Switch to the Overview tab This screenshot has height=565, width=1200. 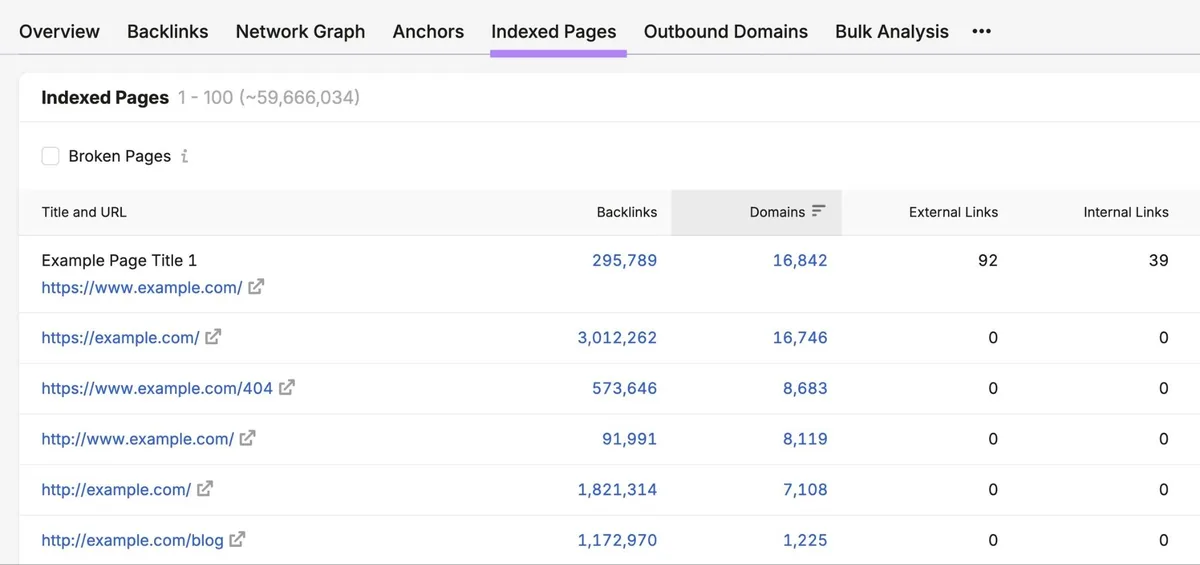(x=59, y=31)
